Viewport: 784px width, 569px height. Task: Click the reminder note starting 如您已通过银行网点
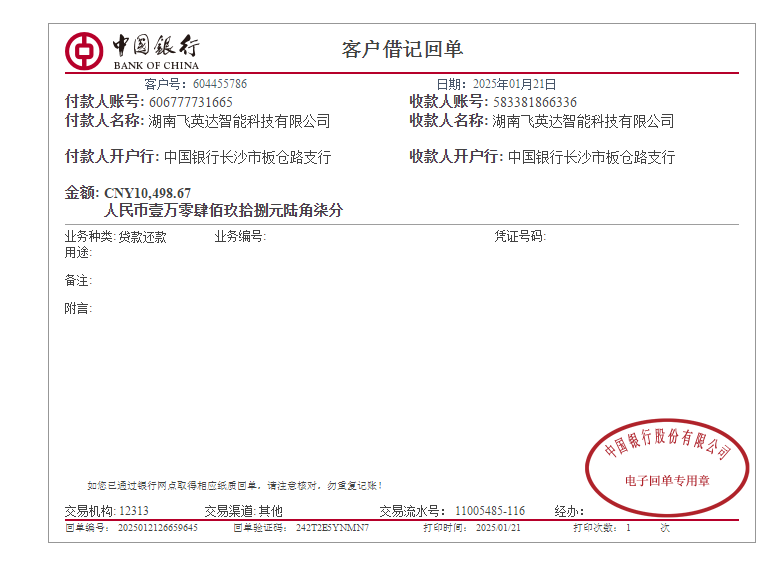point(234,486)
